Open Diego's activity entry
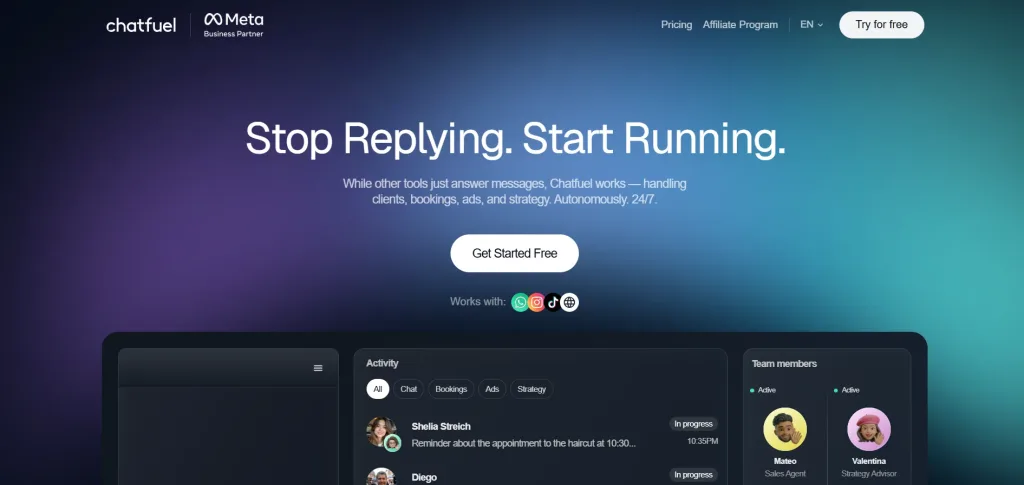The image size is (1024, 485). pos(424,477)
